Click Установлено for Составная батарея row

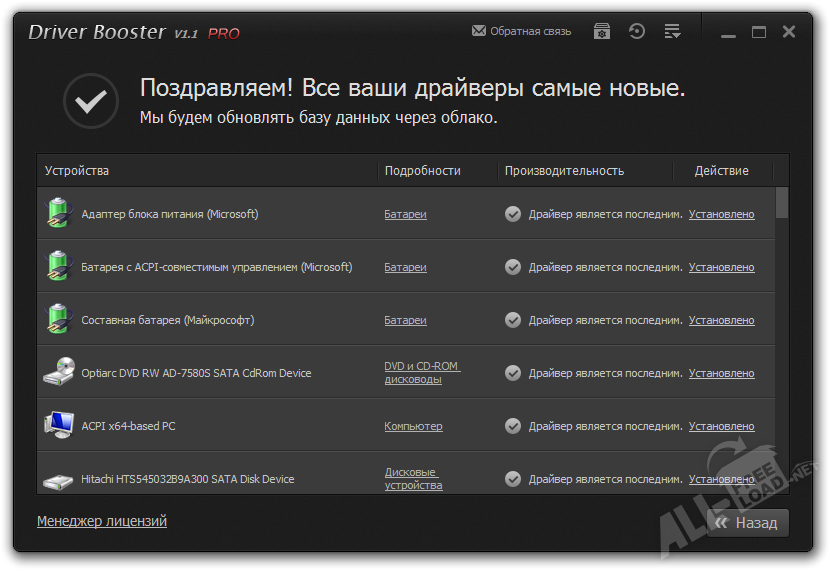[x=721, y=320]
